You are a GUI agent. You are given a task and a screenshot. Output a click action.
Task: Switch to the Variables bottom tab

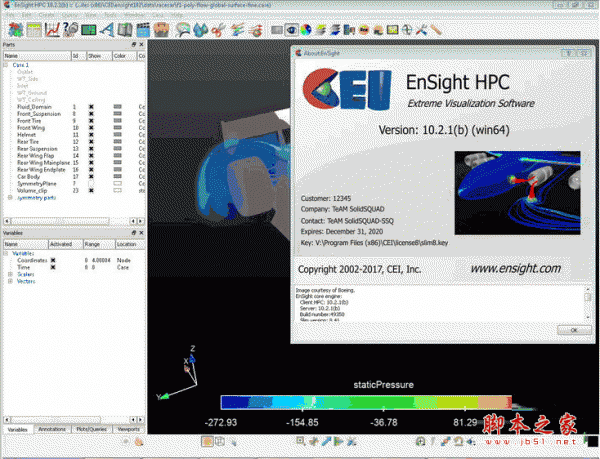point(18,430)
